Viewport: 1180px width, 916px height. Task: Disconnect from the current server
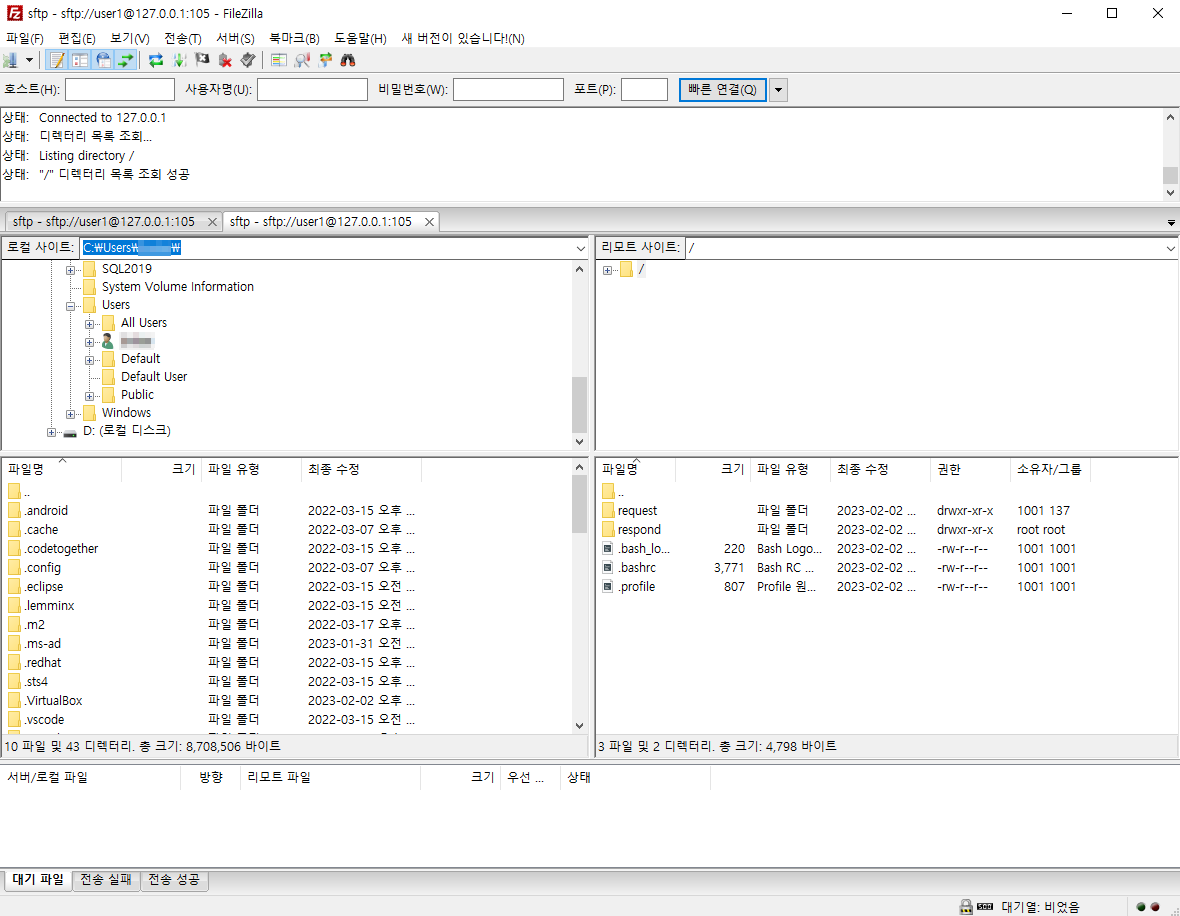(x=225, y=60)
